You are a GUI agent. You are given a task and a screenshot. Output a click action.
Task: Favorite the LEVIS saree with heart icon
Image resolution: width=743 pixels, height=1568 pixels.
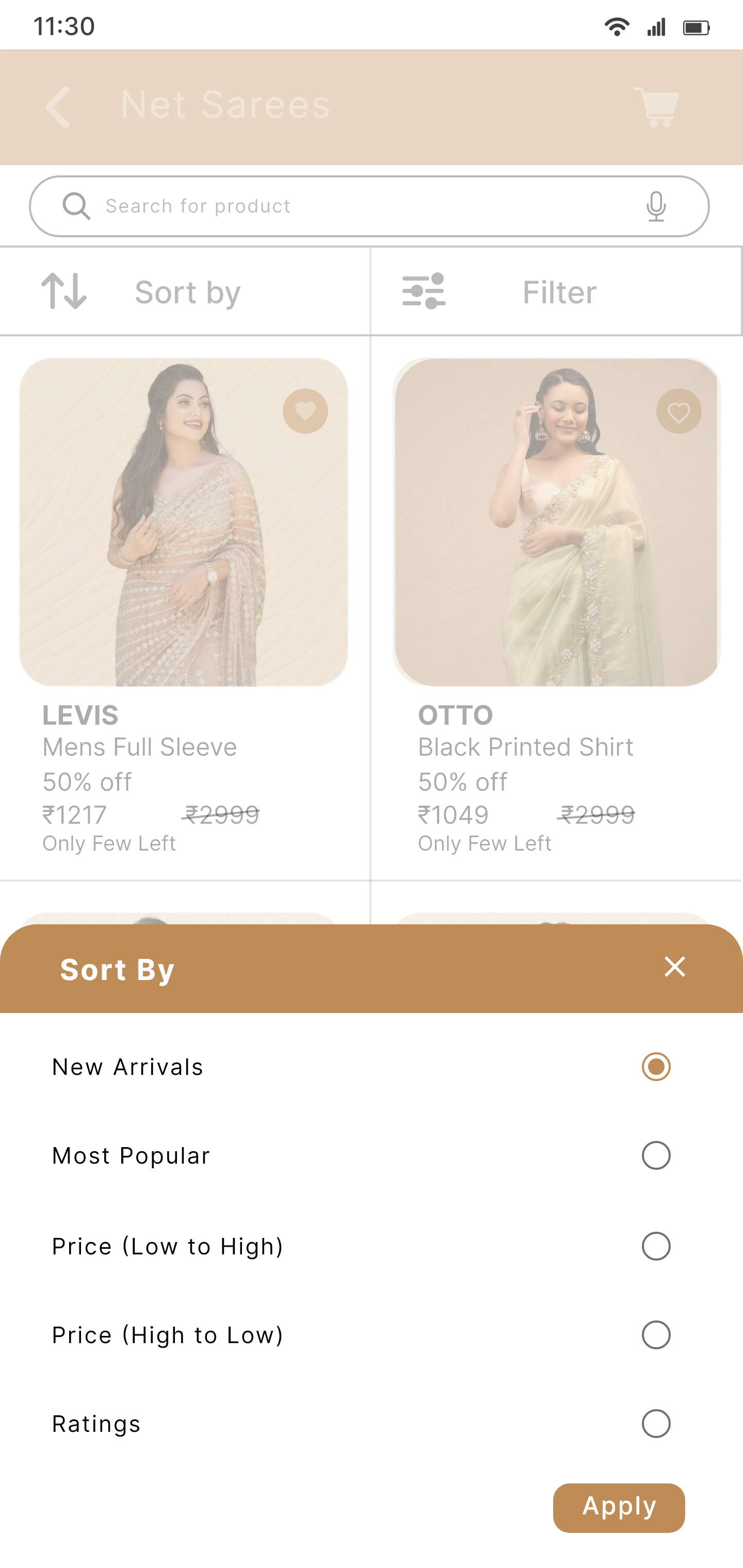point(305,412)
